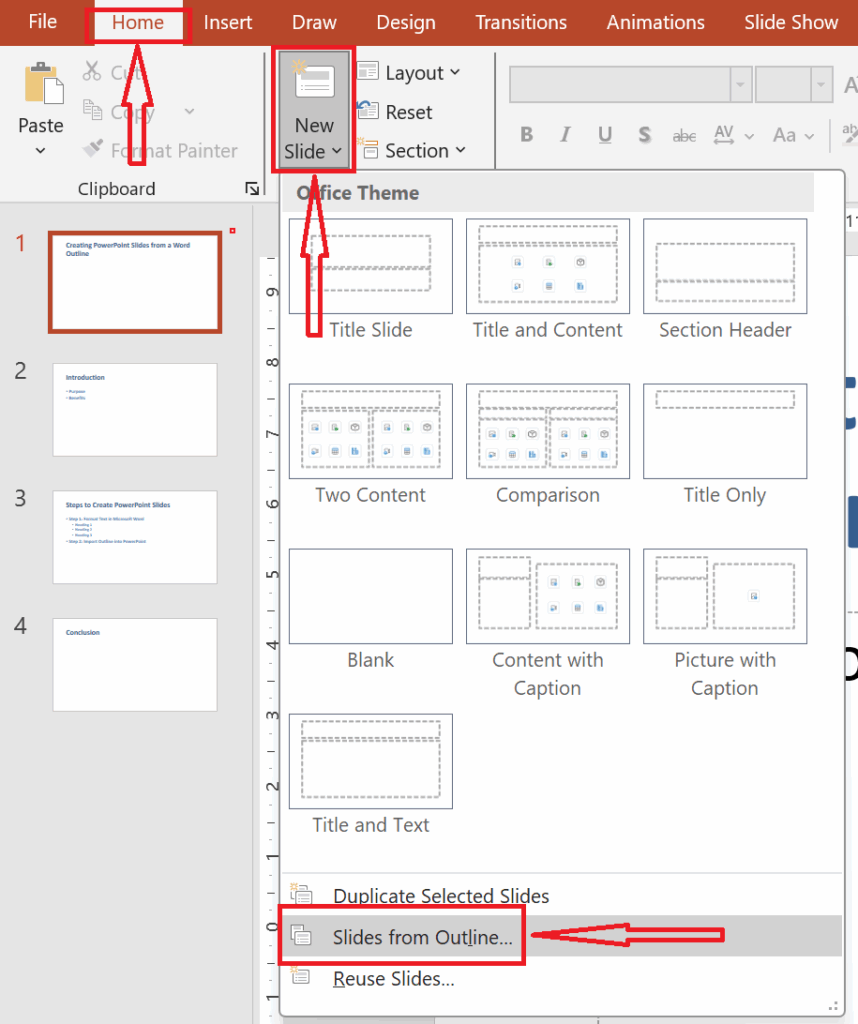Click the Text Shadow icon
Viewport: 858px width, 1024px height.
644,135
